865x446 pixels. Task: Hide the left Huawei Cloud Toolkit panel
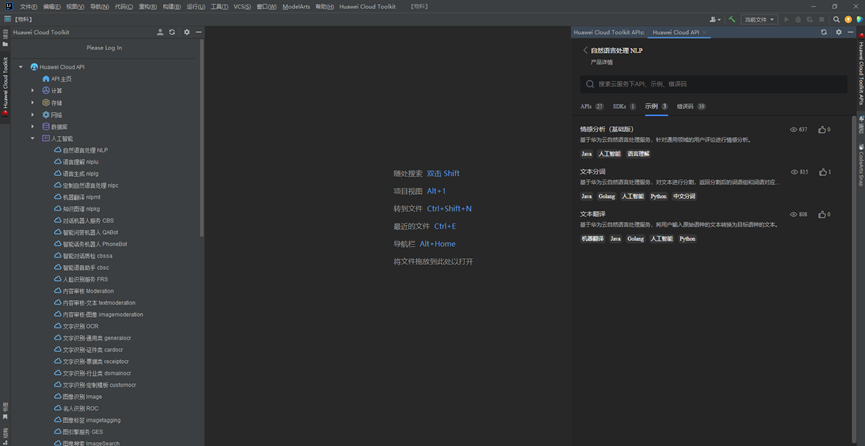coord(199,33)
